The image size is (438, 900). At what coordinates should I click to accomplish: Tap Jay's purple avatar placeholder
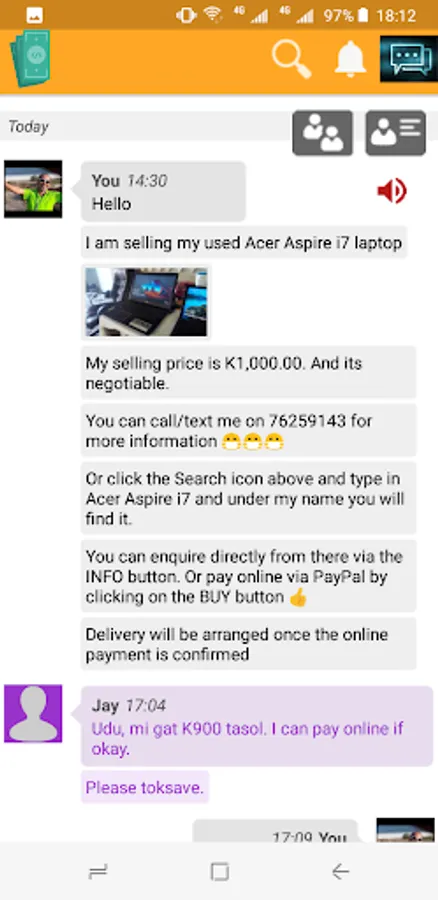click(x=33, y=713)
